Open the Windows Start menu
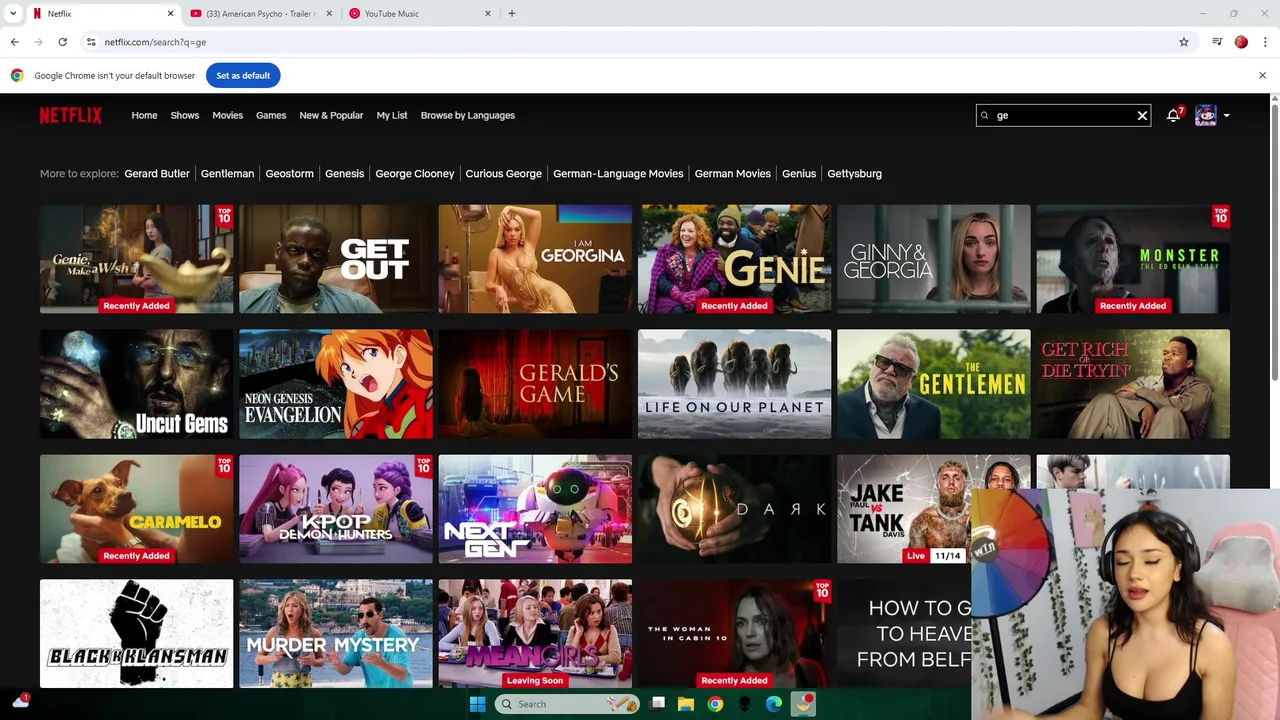The height and width of the screenshot is (720, 1280). (477, 704)
